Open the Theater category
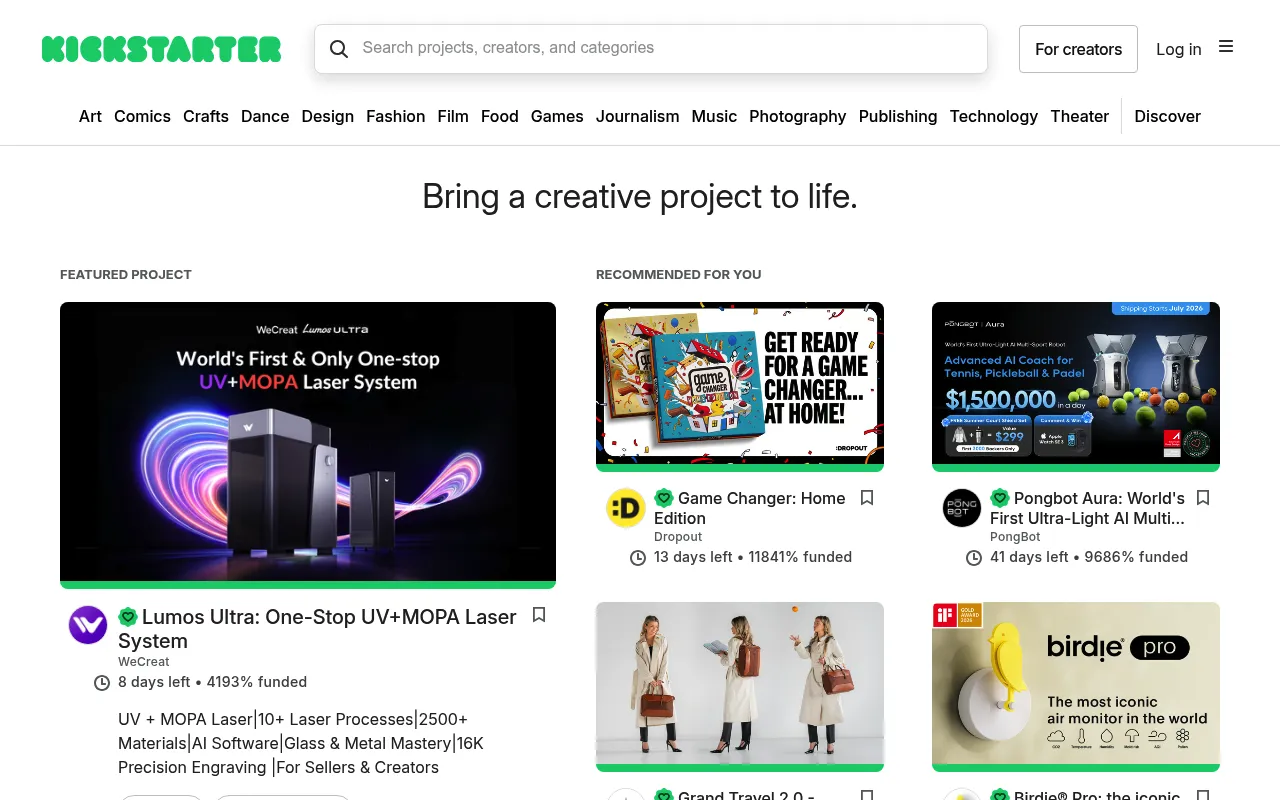 coord(1080,116)
